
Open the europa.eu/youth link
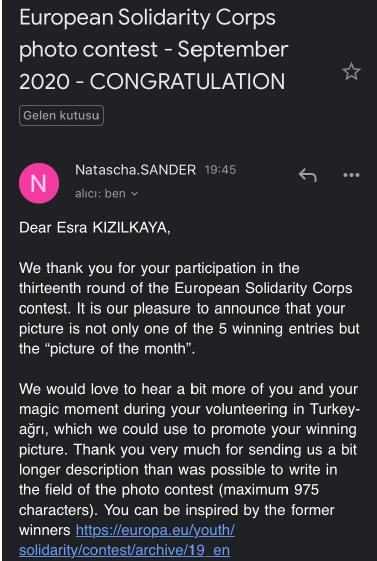[x=155, y=530]
